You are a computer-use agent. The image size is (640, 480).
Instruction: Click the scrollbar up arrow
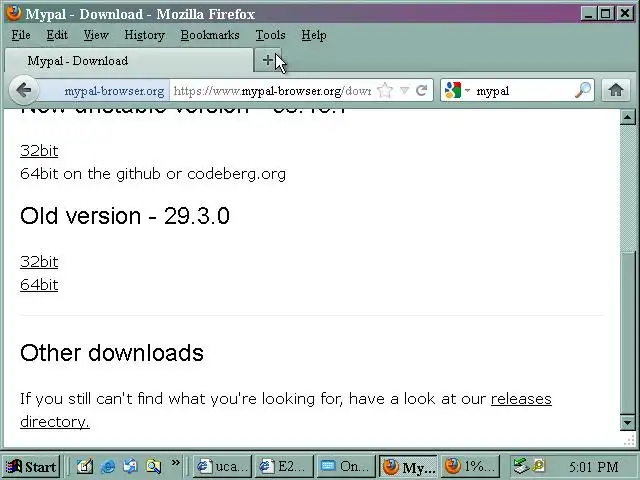(x=627, y=118)
